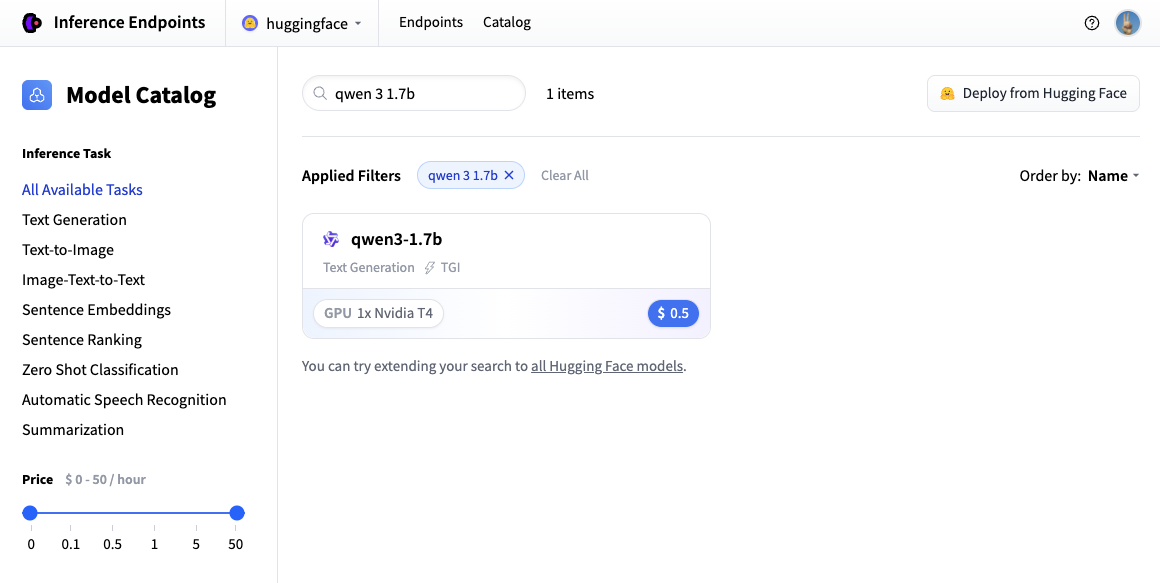Click the GPU 1x Nvidia T4 badge

(378, 313)
